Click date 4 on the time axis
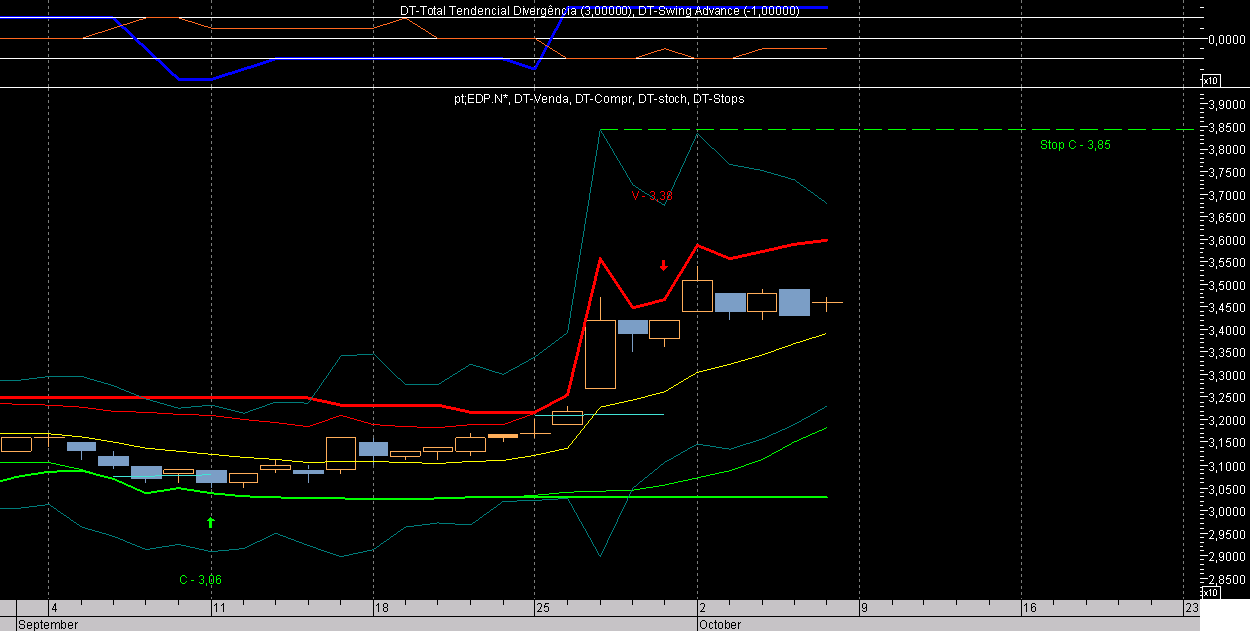This screenshot has width=1250, height=631. point(54,608)
